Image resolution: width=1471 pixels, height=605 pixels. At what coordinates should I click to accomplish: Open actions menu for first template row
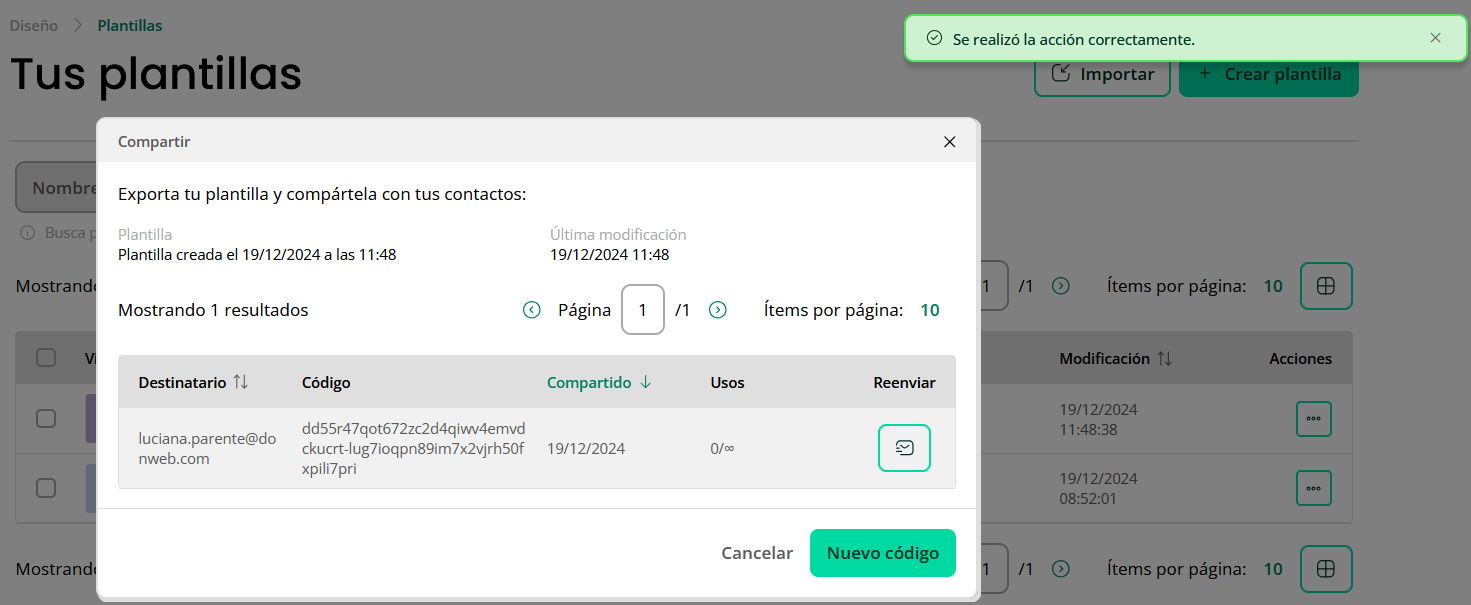[1313, 418]
